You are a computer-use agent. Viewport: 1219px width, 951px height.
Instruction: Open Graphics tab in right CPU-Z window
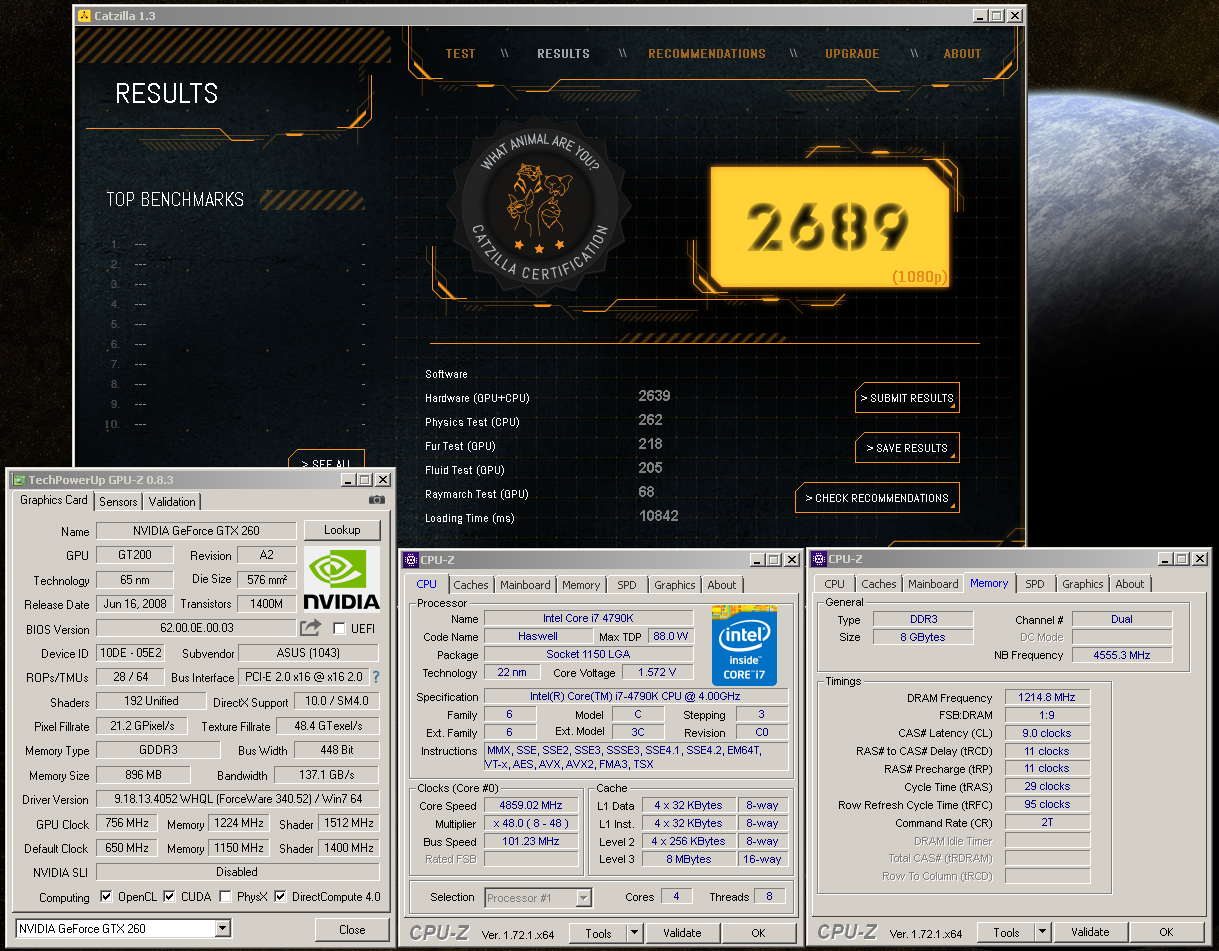click(1083, 584)
